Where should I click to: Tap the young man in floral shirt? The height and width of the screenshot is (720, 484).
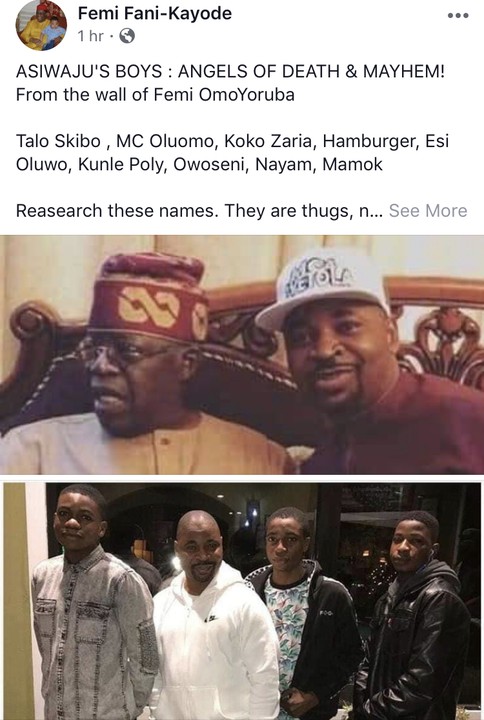[303, 615]
